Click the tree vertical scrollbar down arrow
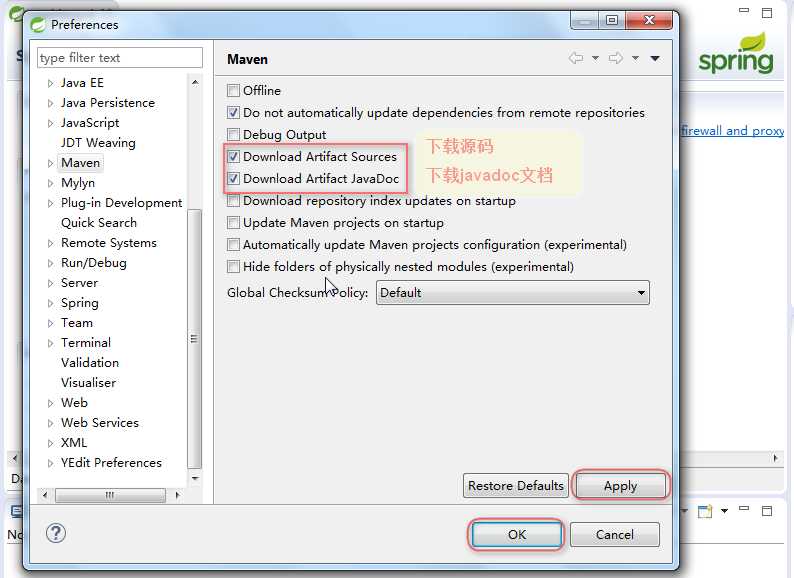Viewport: 794px width, 578px height. 195,478
